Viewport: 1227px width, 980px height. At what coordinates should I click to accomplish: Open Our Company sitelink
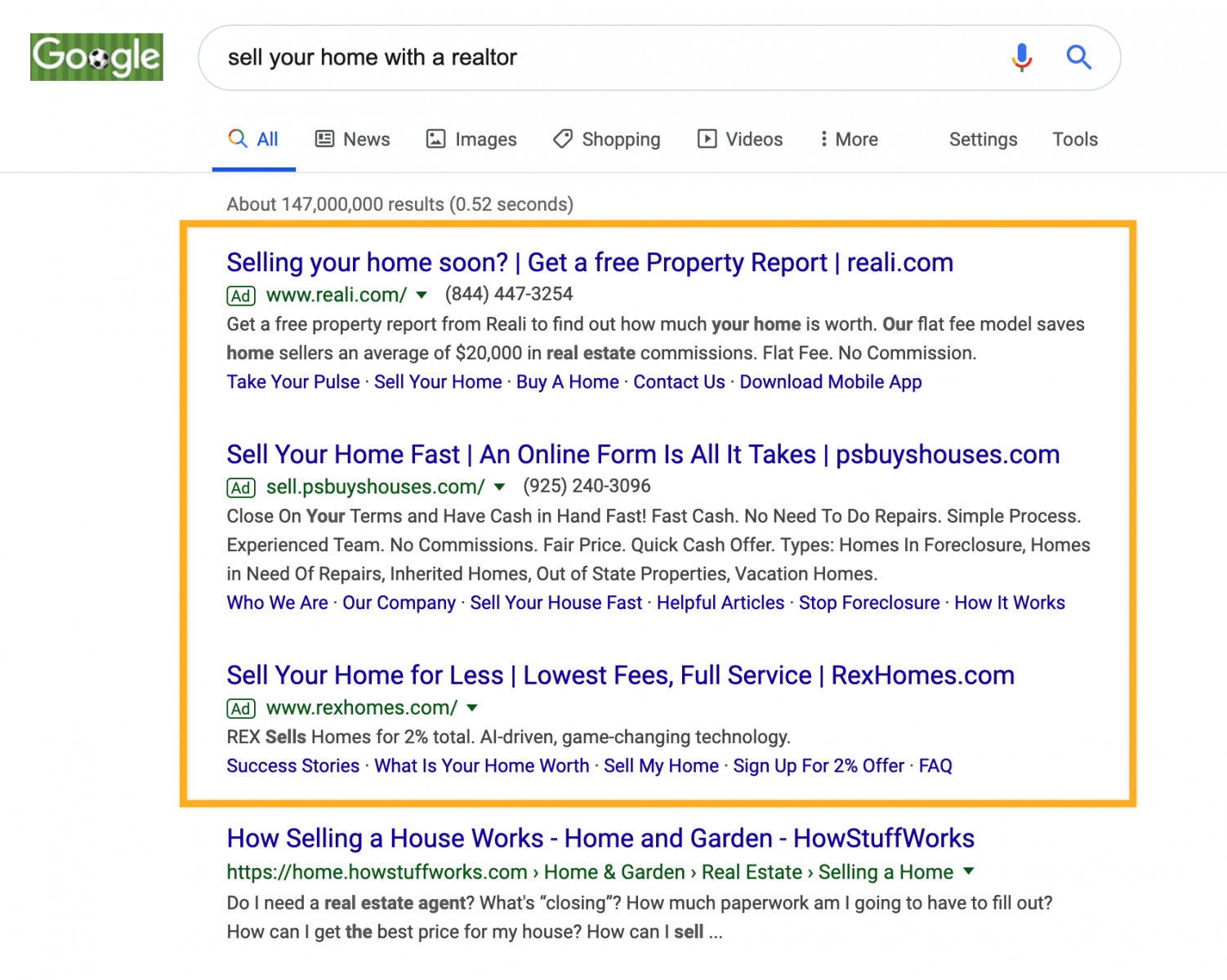click(x=399, y=603)
